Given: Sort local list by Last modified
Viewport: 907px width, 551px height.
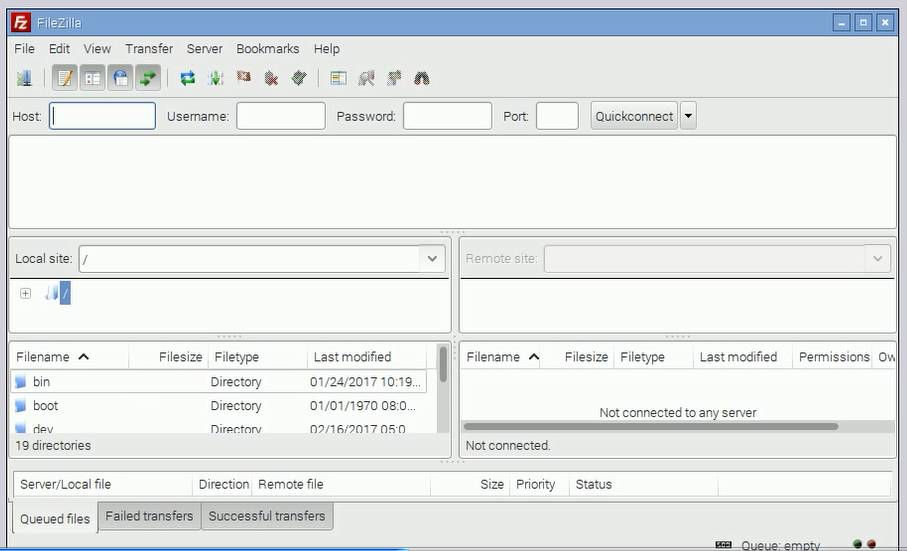Looking at the screenshot, I should tap(367, 357).
